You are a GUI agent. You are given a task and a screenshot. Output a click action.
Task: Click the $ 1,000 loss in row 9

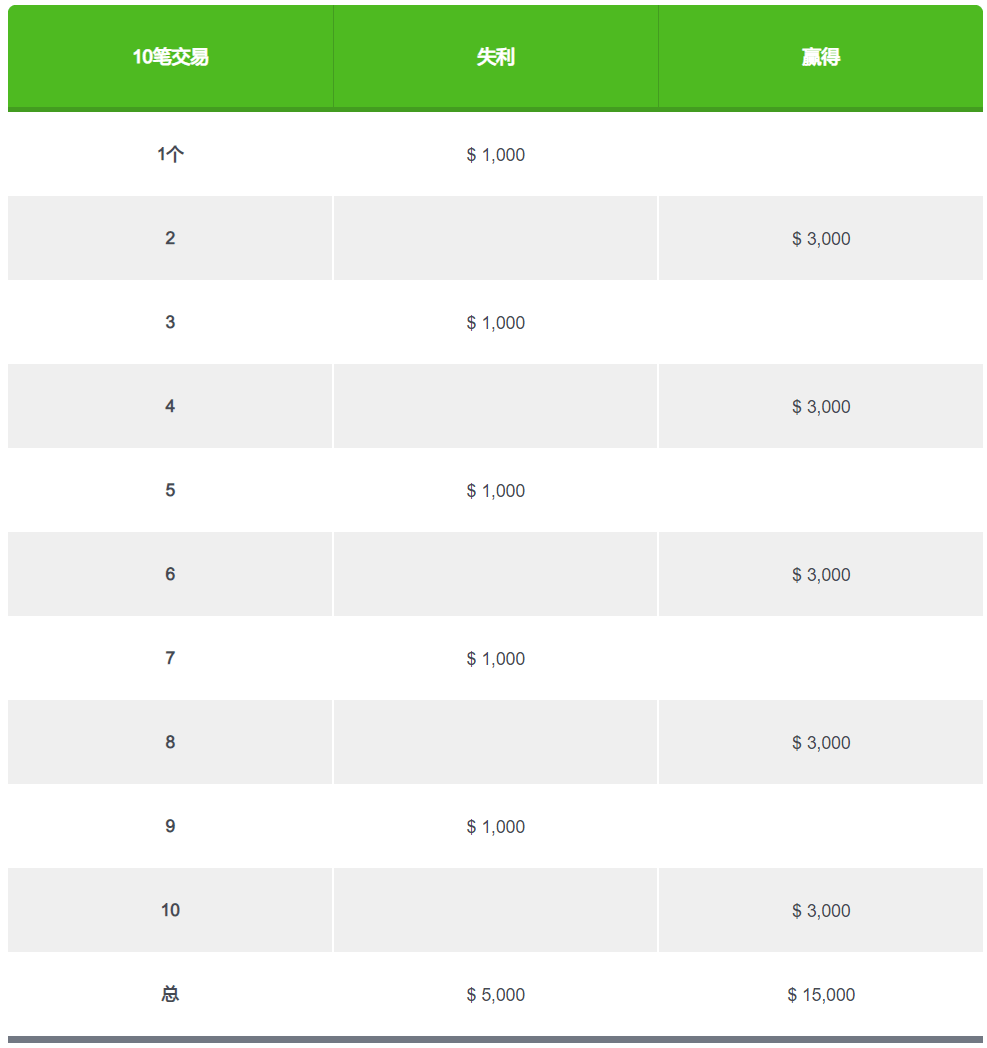pos(495,826)
